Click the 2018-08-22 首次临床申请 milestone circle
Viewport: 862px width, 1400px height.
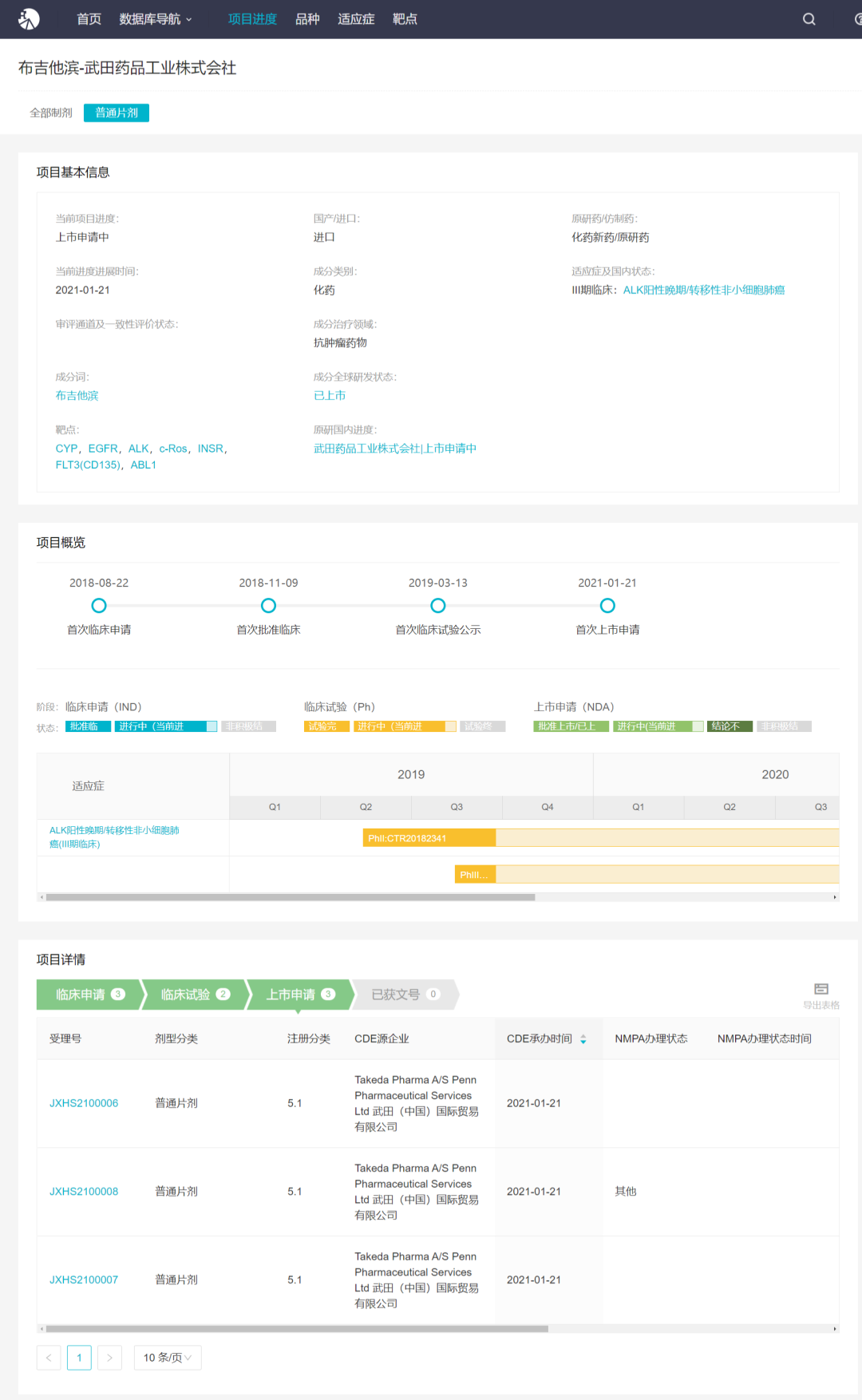[x=99, y=606]
